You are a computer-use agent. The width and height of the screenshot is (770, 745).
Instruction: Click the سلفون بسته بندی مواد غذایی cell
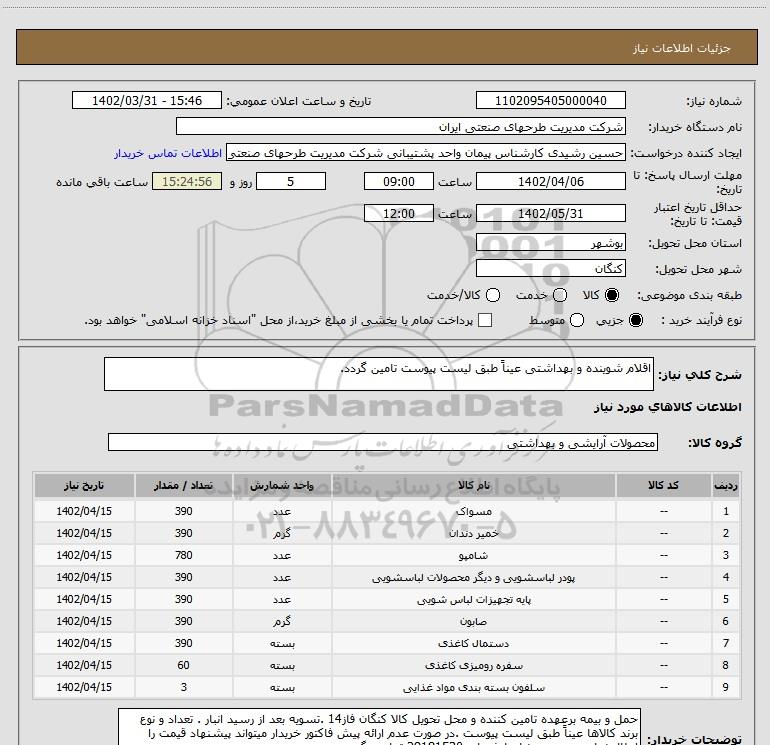pyautogui.click(x=474, y=688)
